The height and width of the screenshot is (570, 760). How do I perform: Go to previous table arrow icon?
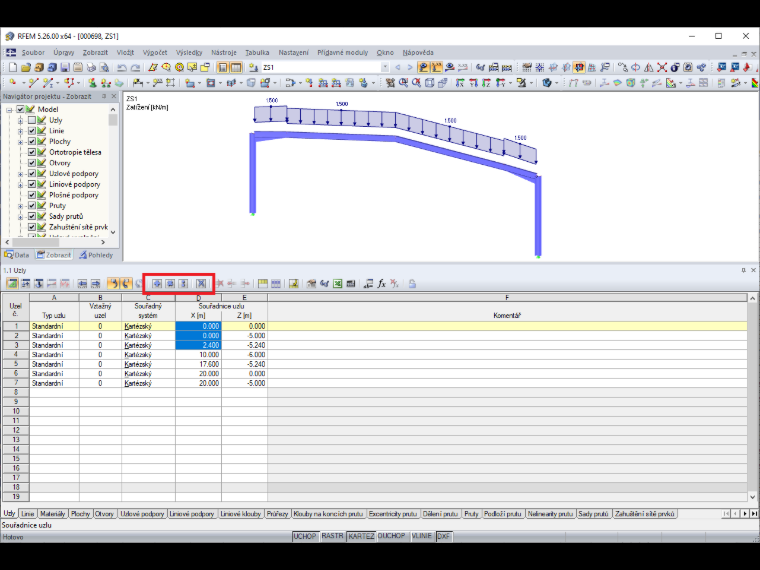pyautogui.click(x=82, y=284)
